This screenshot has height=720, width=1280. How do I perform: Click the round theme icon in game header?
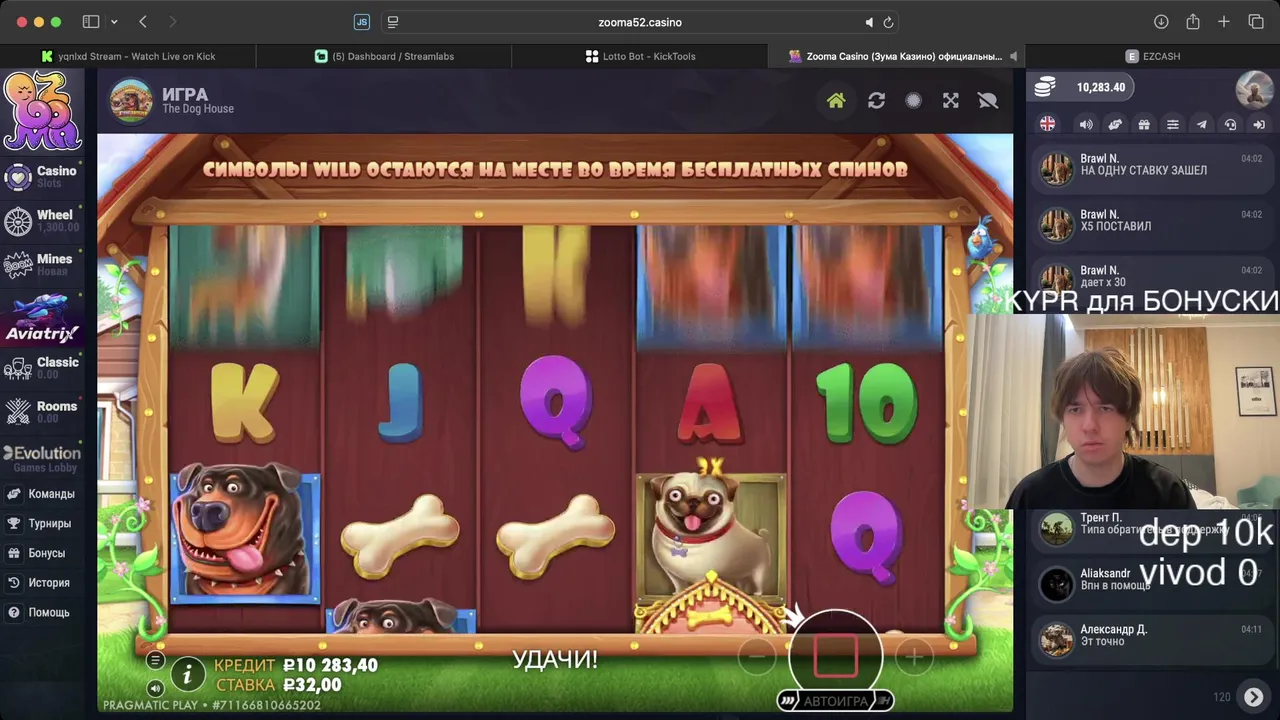point(913,100)
